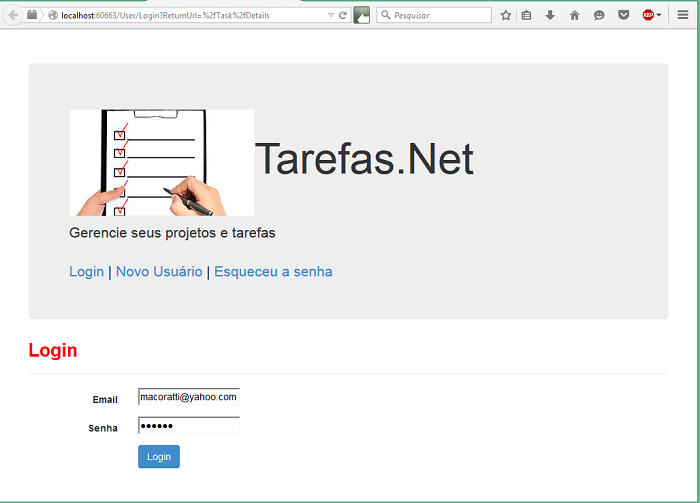Click the Tarefas.Net heading
Image resolution: width=700 pixels, height=503 pixels.
[364, 158]
